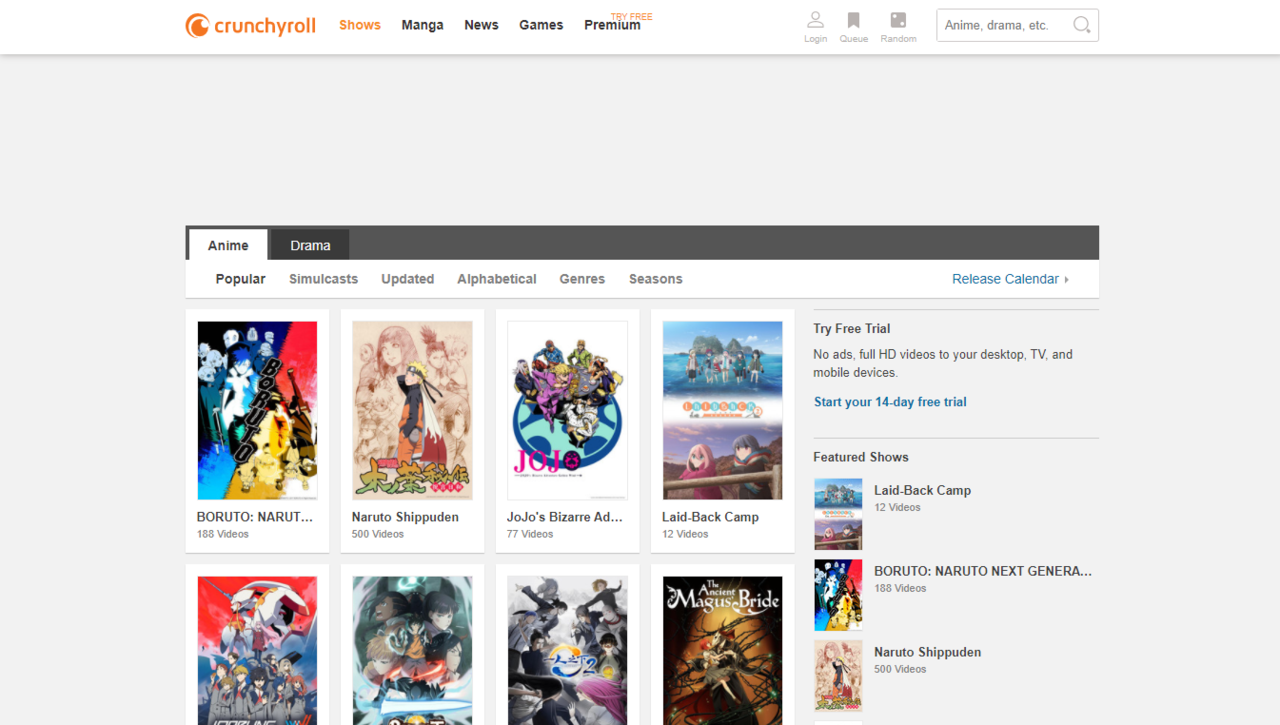Click the Featured BORUTO thumbnail
This screenshot has height=725, width=1280.
[838, 595]
